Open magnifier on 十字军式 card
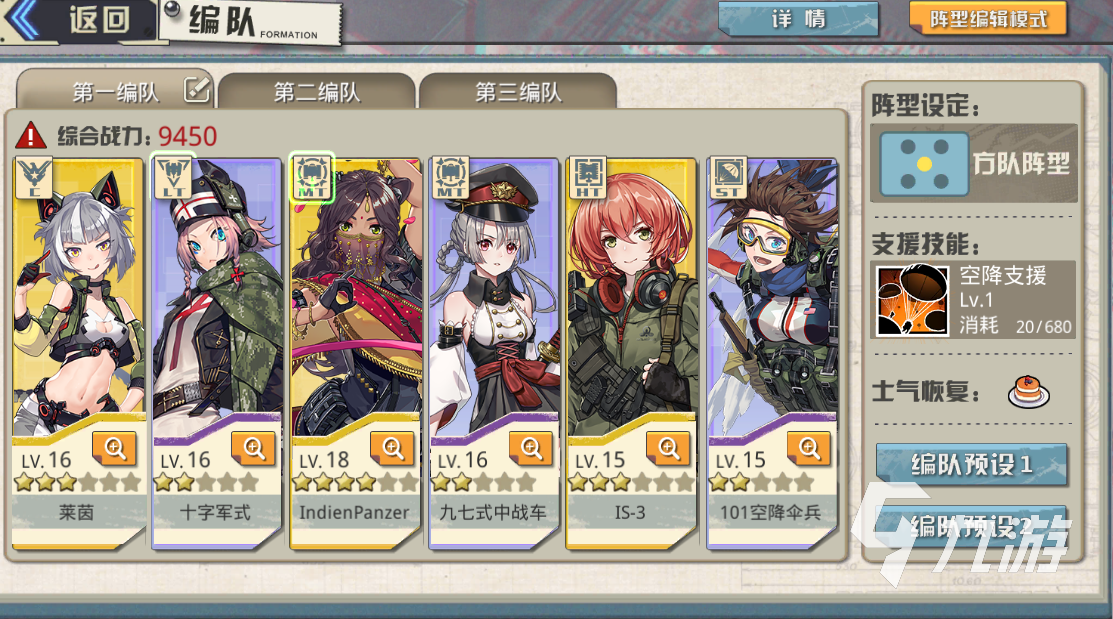This screenshot has width=1113, height=619. (x=253, y=449)
